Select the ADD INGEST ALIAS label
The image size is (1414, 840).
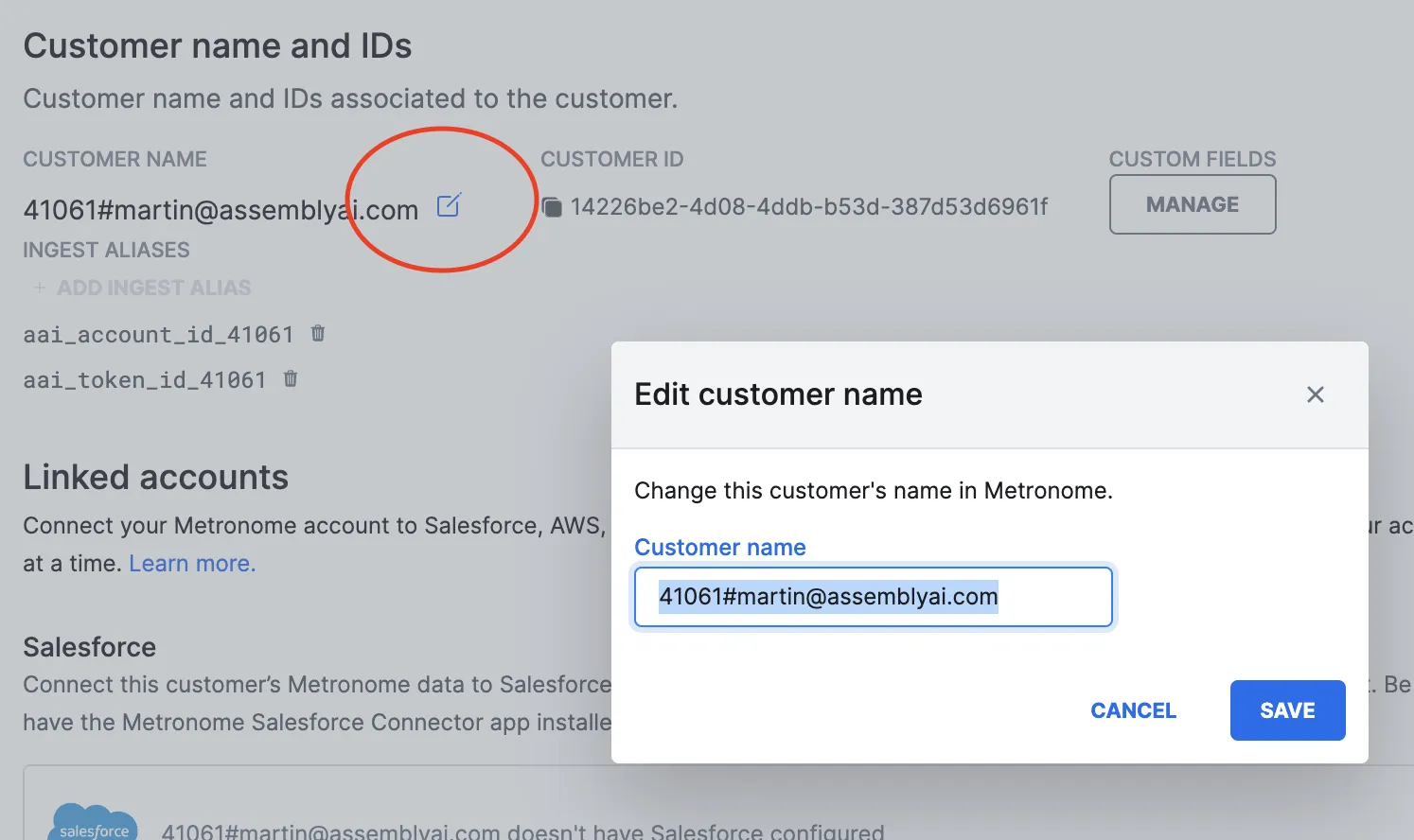pyautogui.click(x=153, y=288)
